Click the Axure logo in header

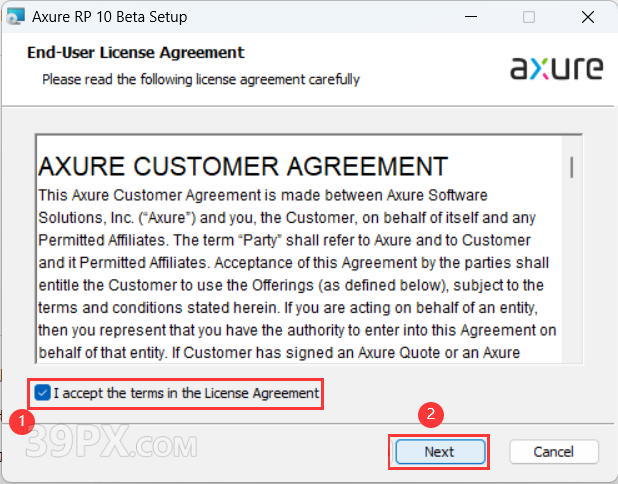(x=556, y=68)
